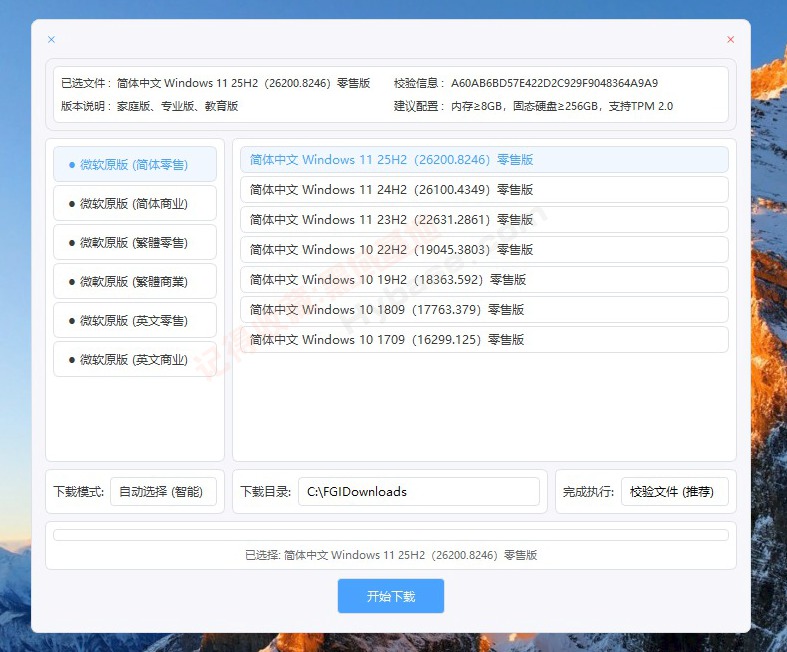787x652 pixels.
Task: Click the 建议配置 requirements text
Action: point(533,106)
